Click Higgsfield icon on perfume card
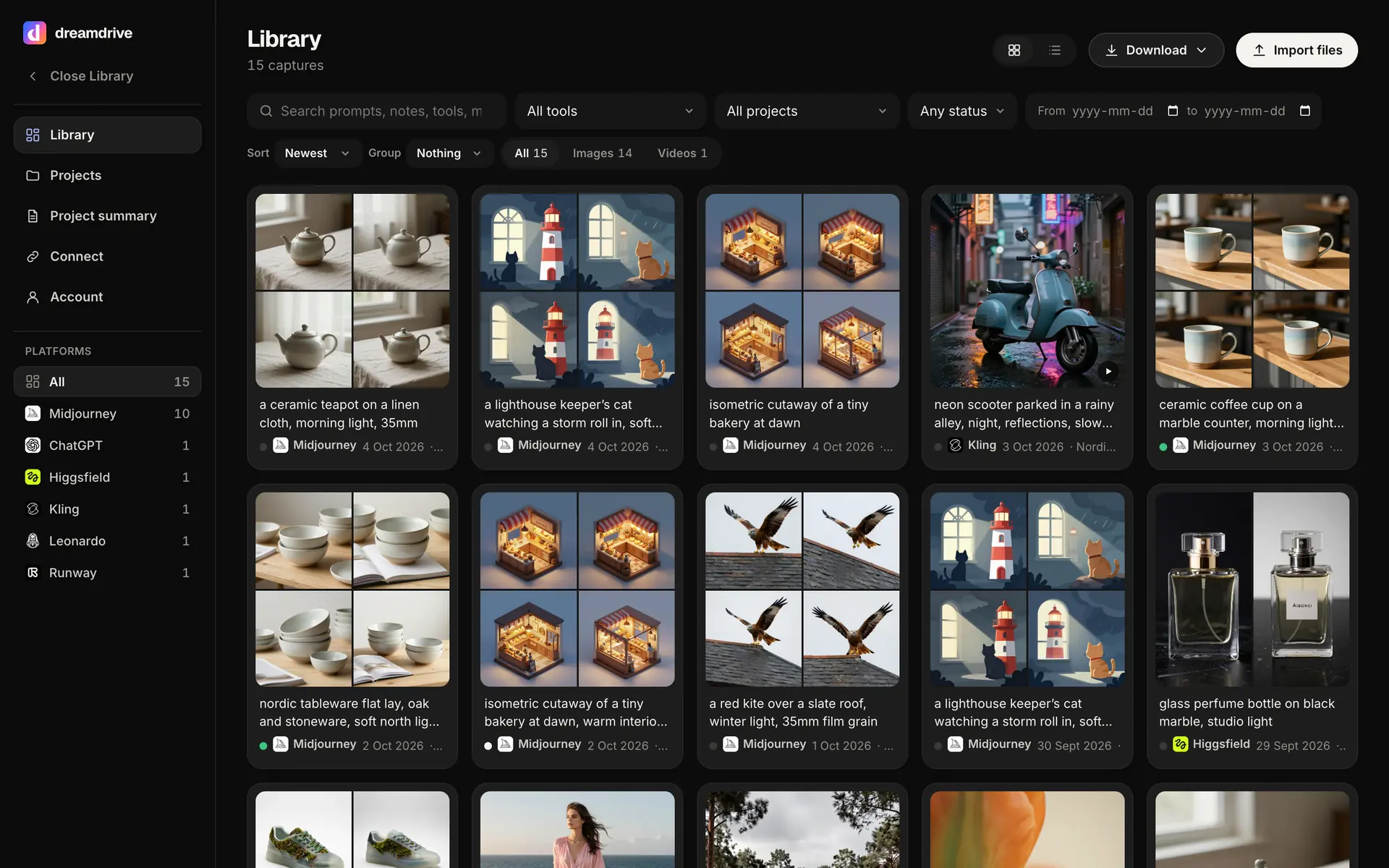This screenshot has height=868, width=1389. click(1181, 744)
